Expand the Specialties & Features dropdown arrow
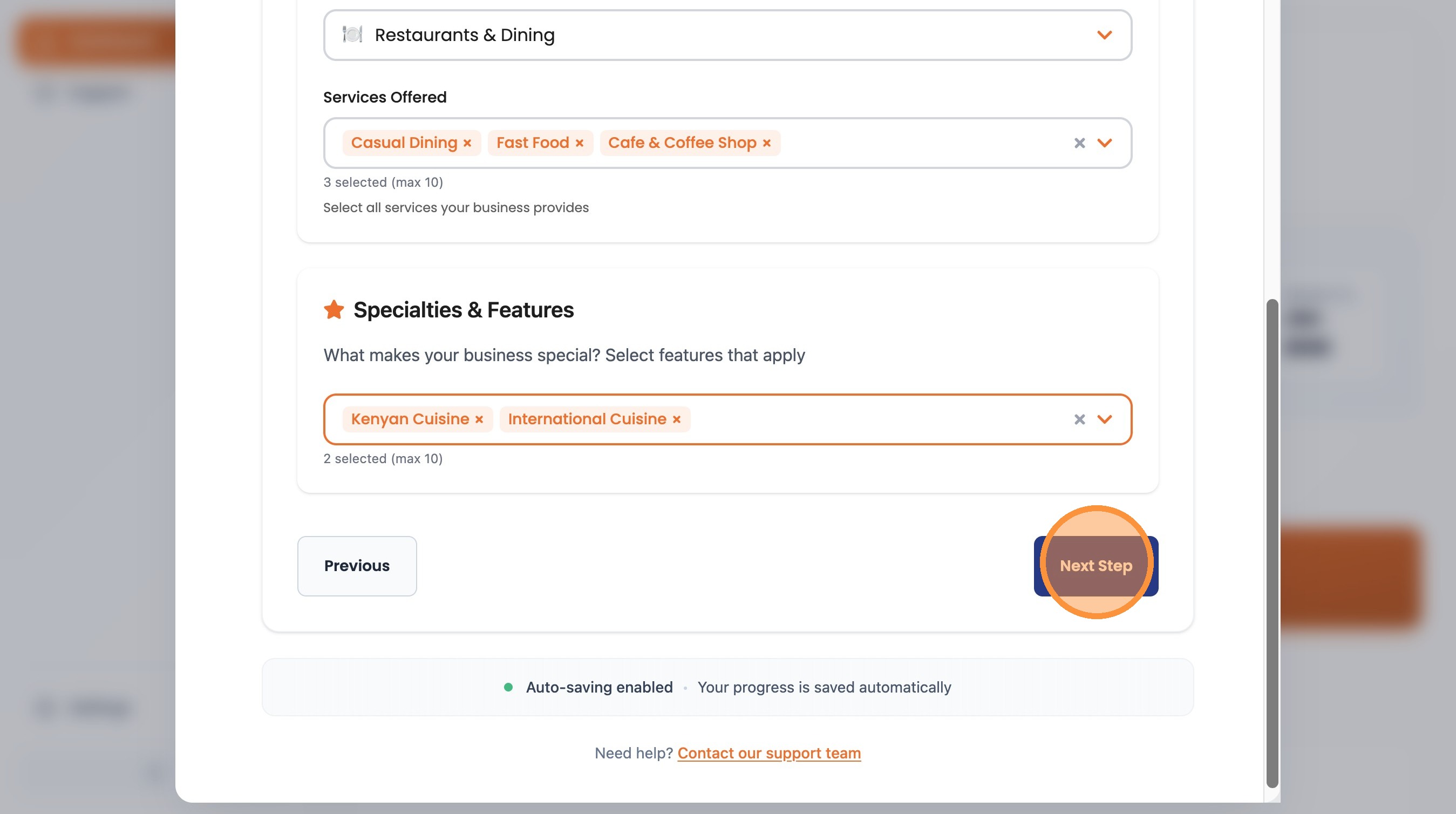The height and width of the screenshot is (814, 1456). pos(1104,419)
